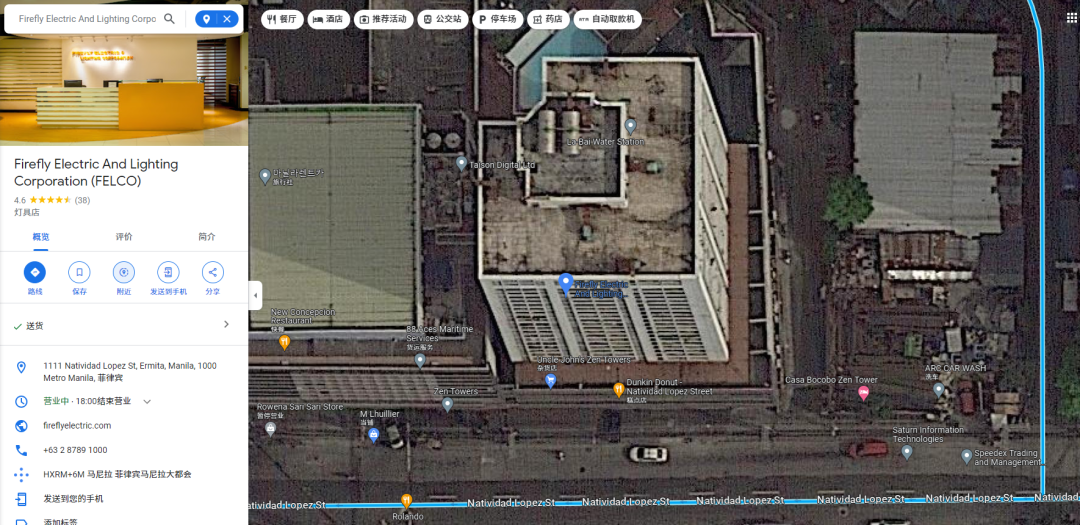Click the phone number +63 2 8789 1000

[x=75, y=450]
